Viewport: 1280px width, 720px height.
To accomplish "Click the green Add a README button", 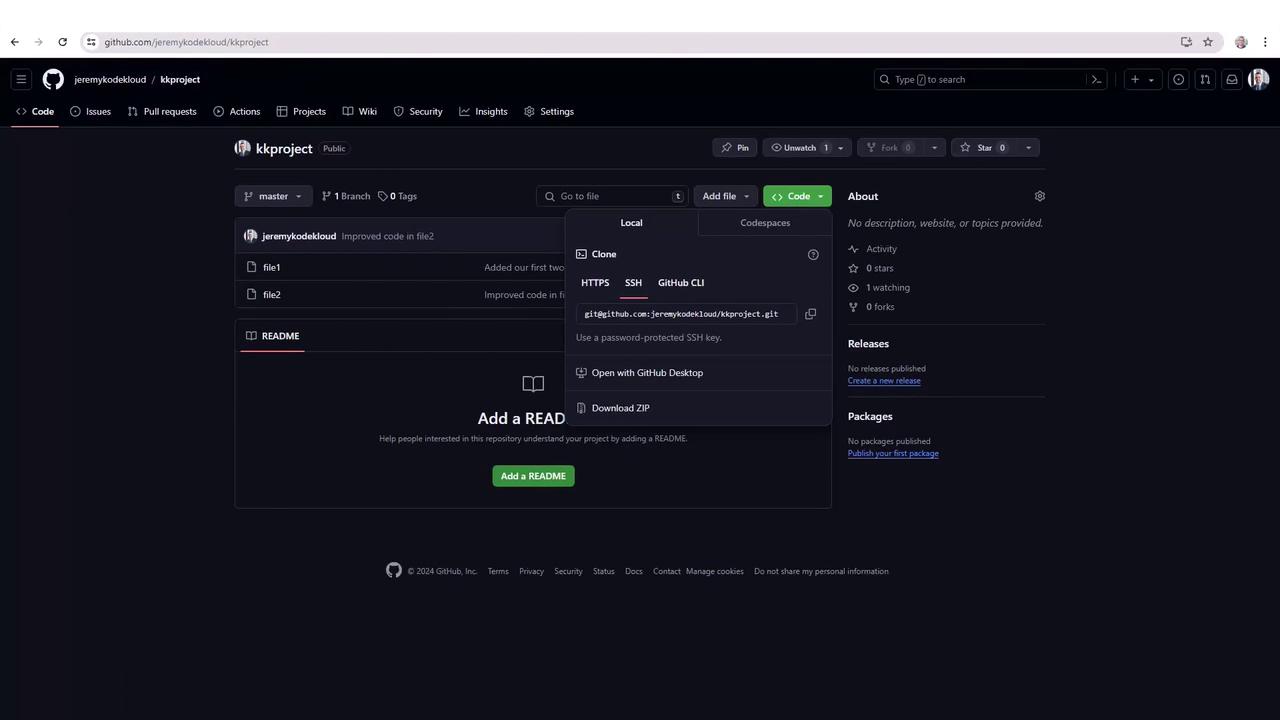I will [533, 476].
